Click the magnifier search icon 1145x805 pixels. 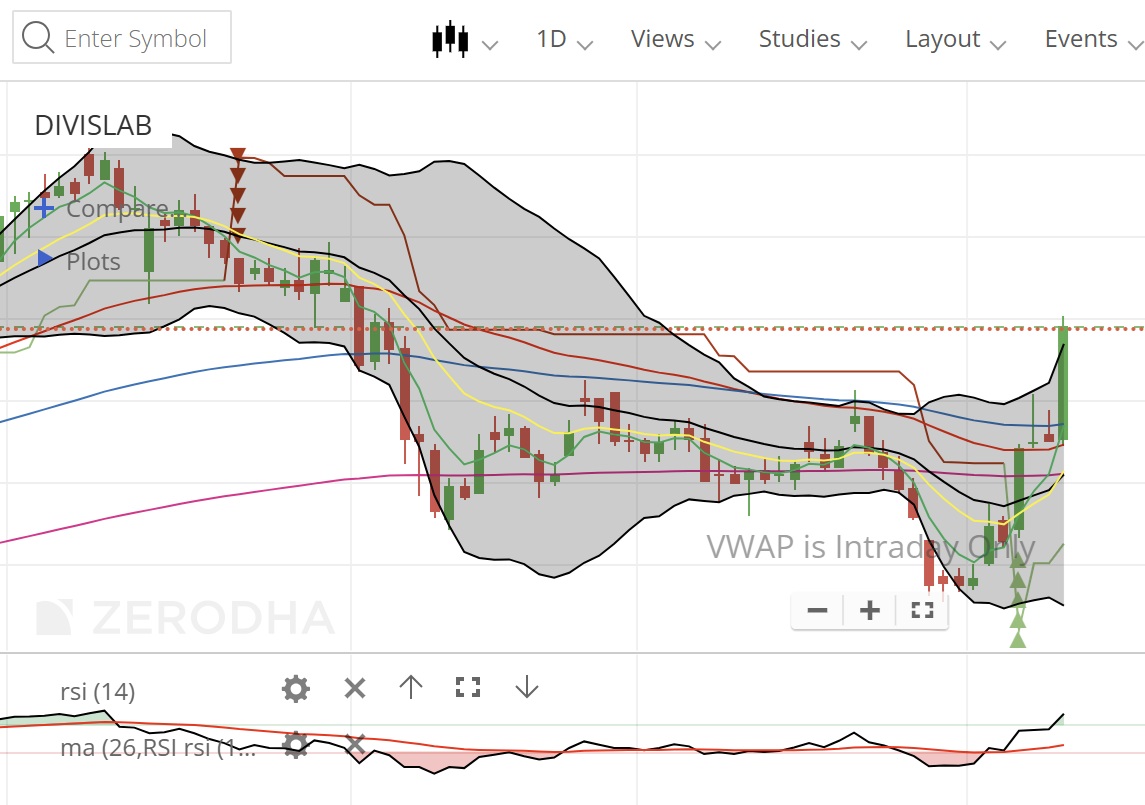[37, 37]
